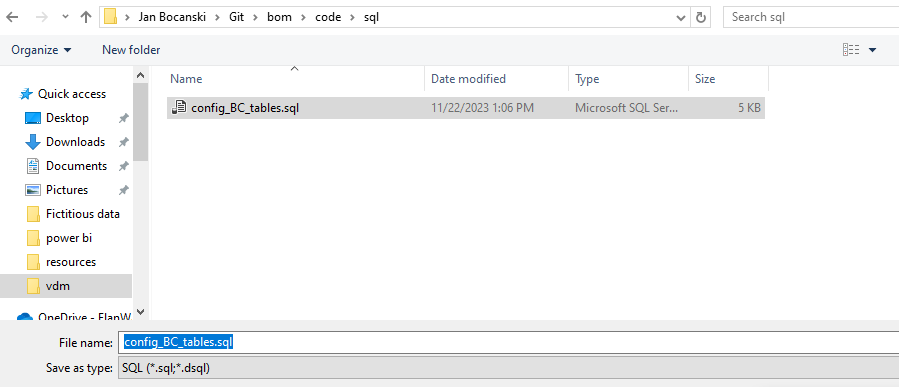Open the recent locations dropdown arrow
This screenshot has height=387, width=899.
(65, 17)
